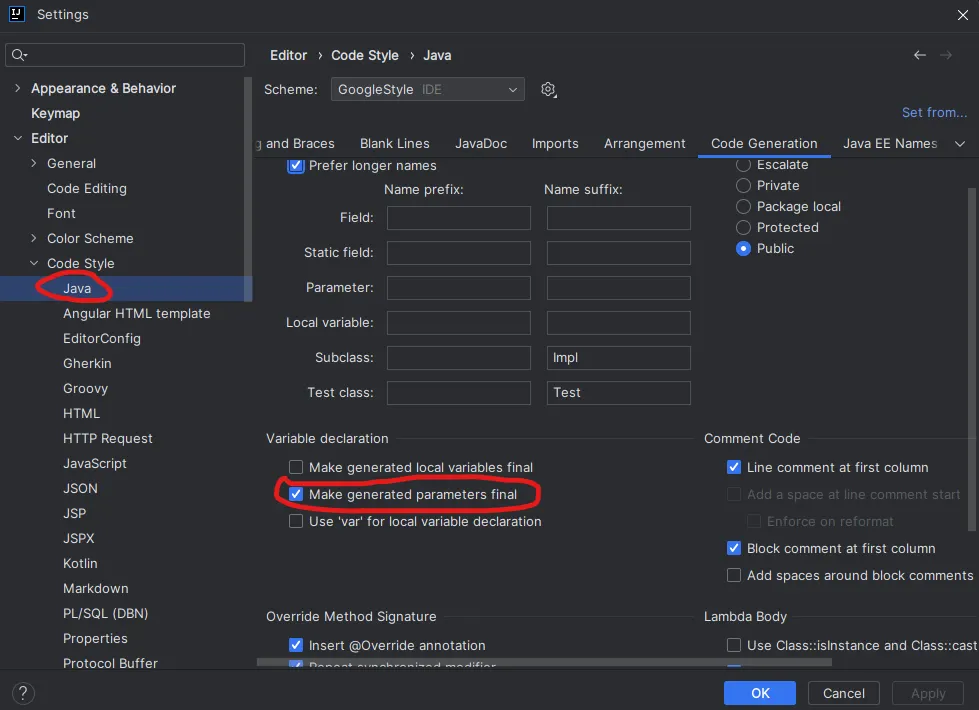Click the Subclass suffix field containing Impl

(619, 357)
